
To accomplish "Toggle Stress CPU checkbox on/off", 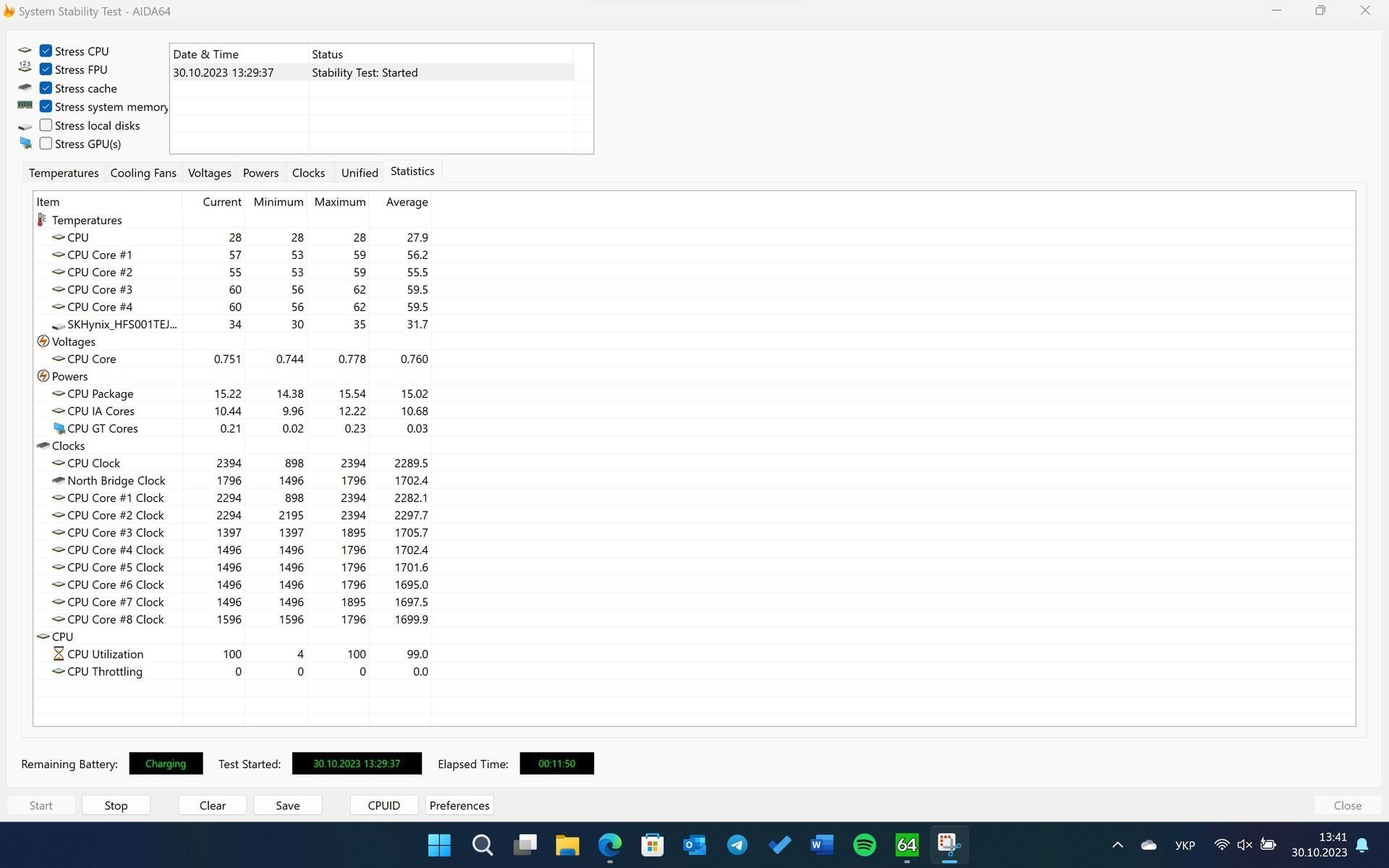I will tap(47, 50).
